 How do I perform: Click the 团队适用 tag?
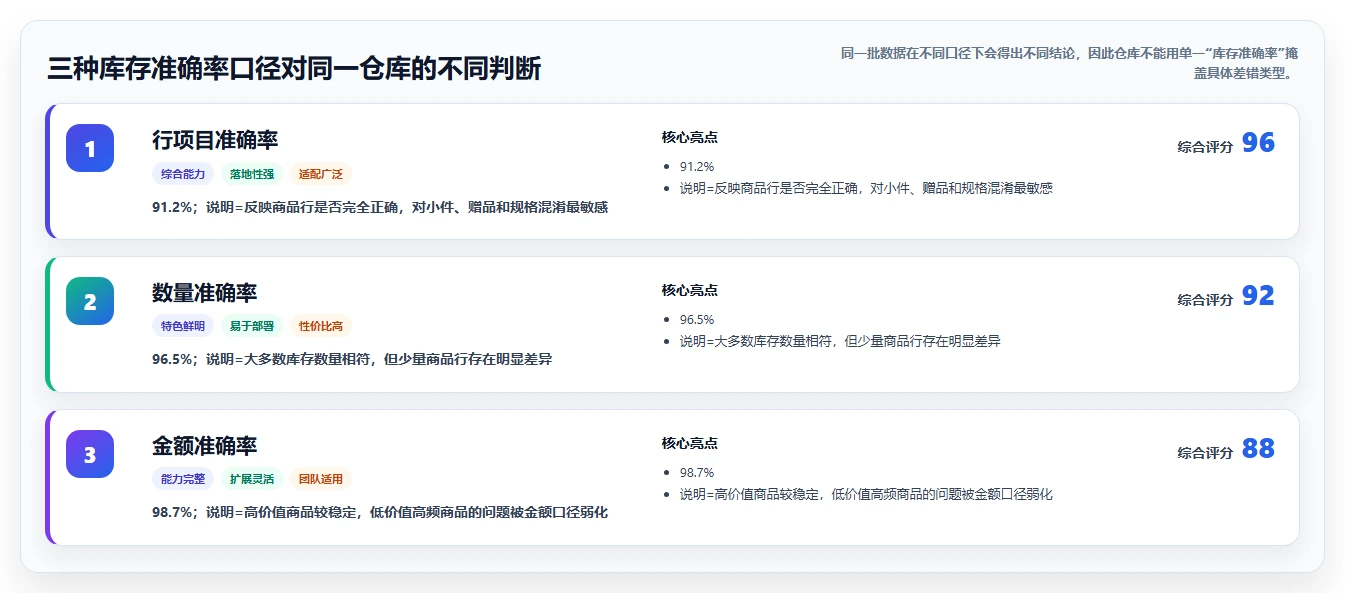[321, 479]
